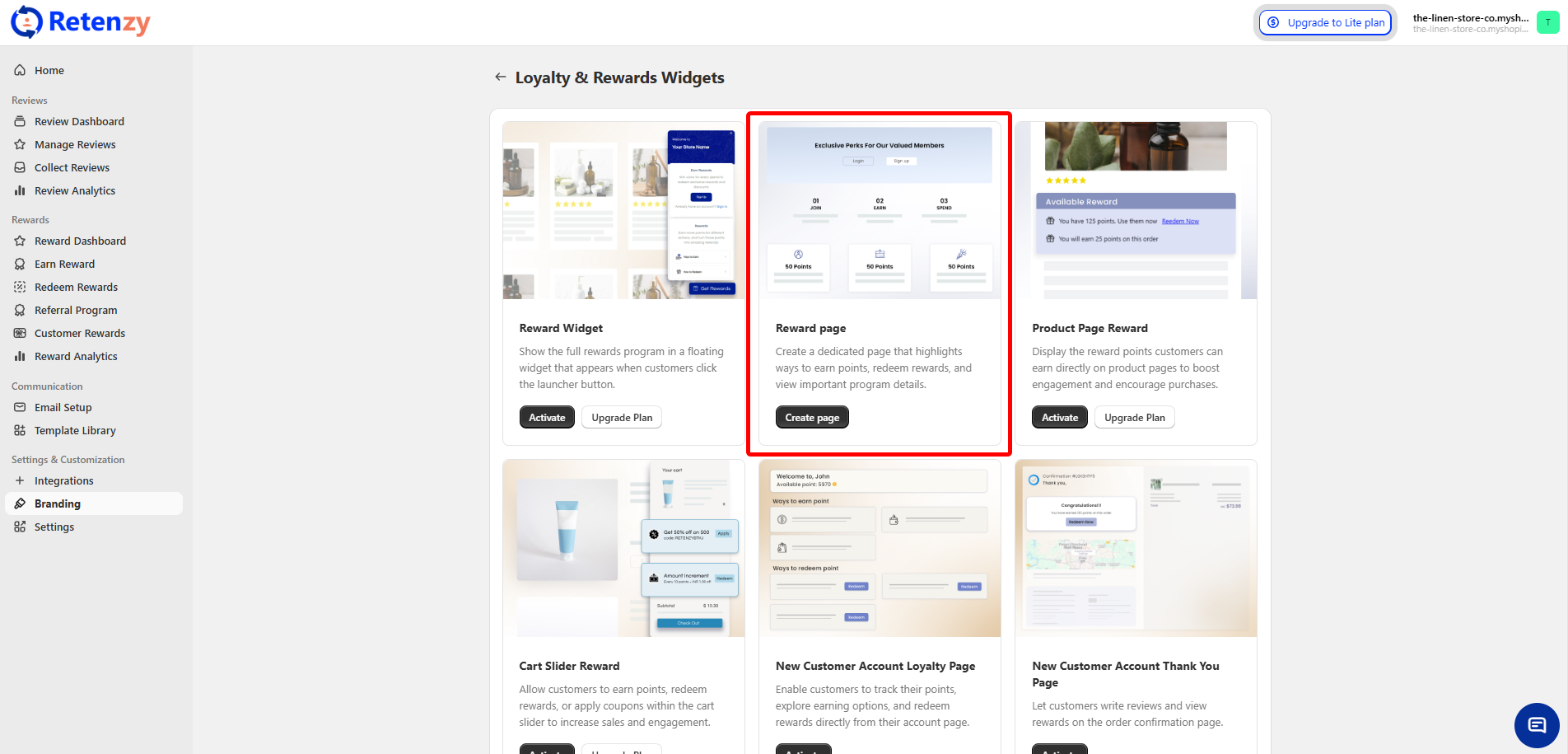Click the Reward Analytics chart icon
This screenshot has height=754, width=1568.
(x=20, y=356)
